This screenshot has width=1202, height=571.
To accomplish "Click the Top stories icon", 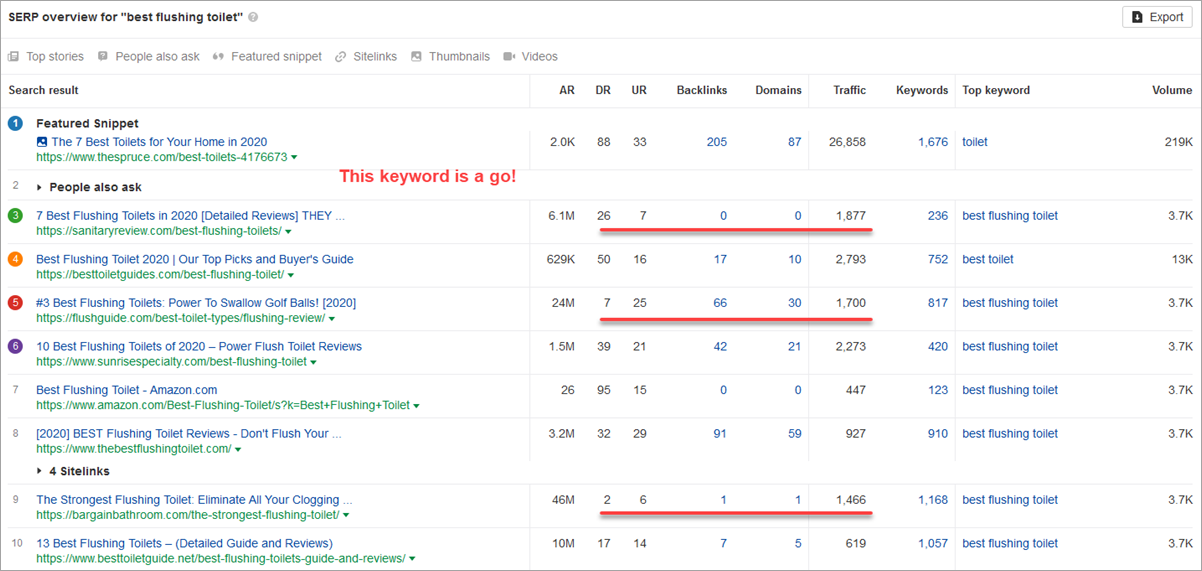I will (x=14, y=57).
